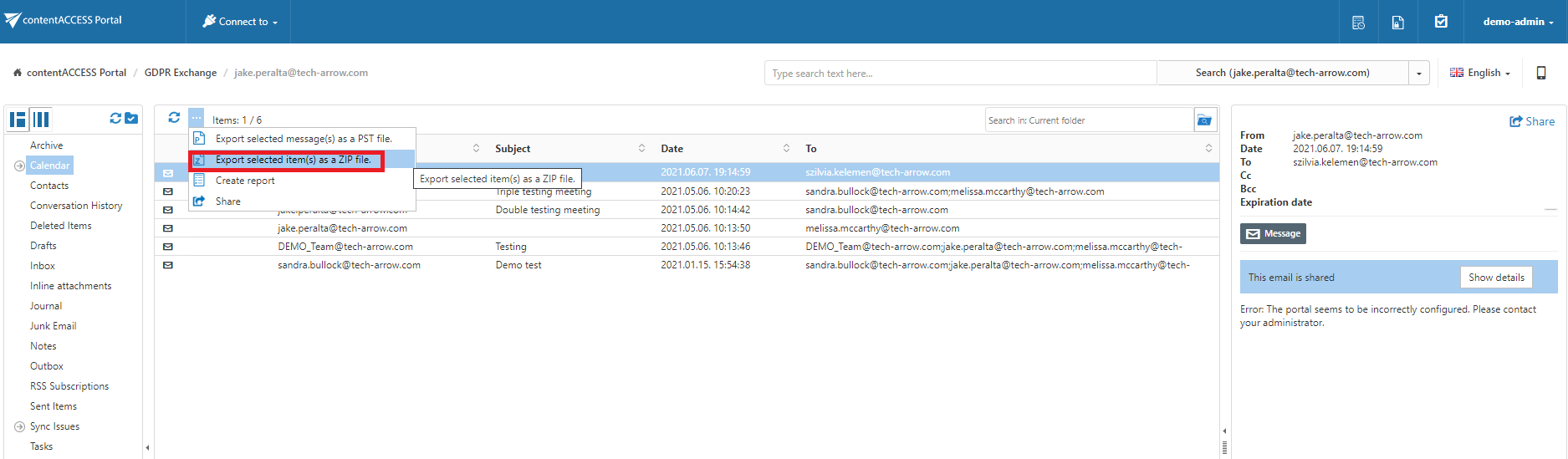Click the Message button in preview pane
This screenshot has height=459, width=1568.
(1273, 234)
